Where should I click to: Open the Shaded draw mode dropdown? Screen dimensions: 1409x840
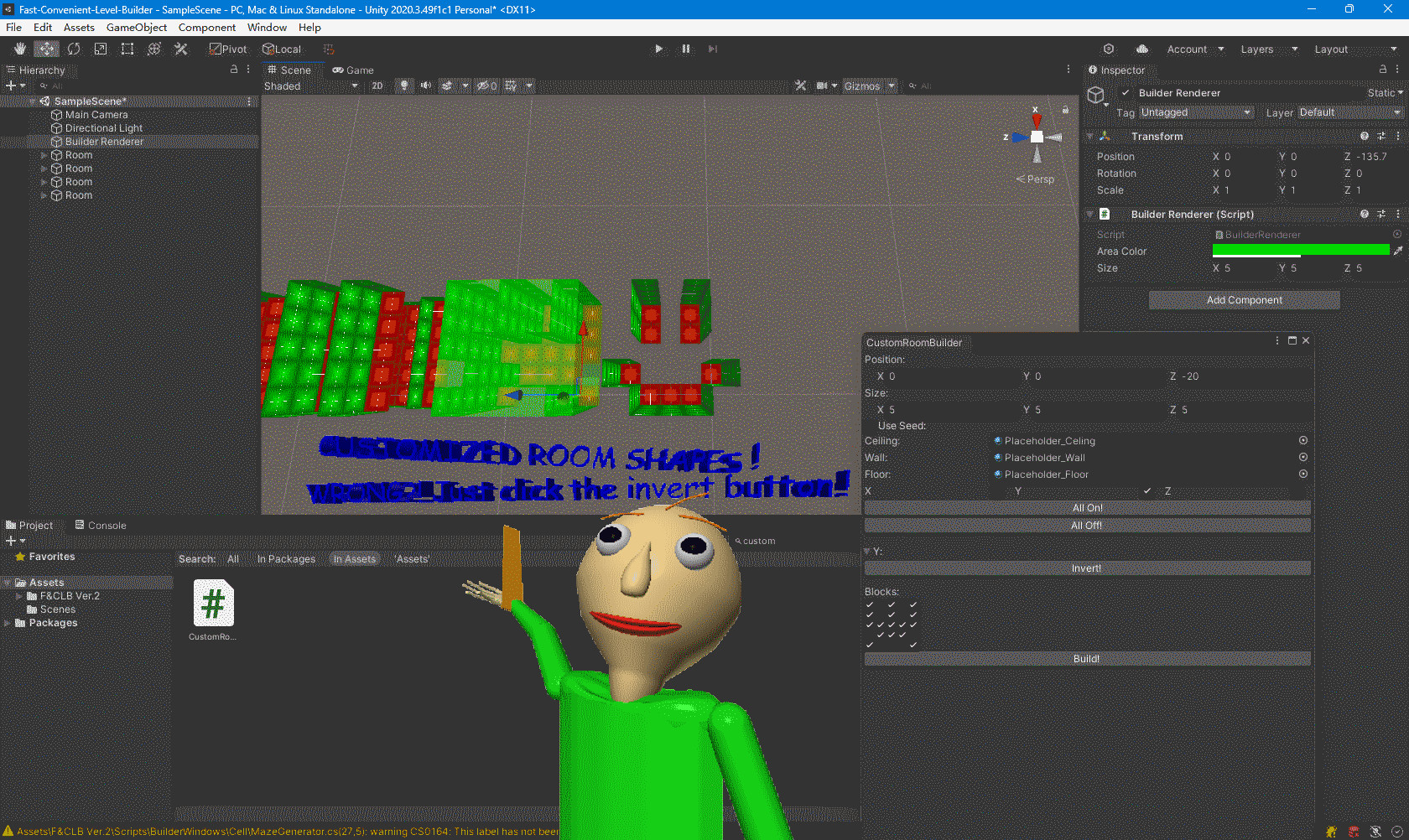coord(311,86)
